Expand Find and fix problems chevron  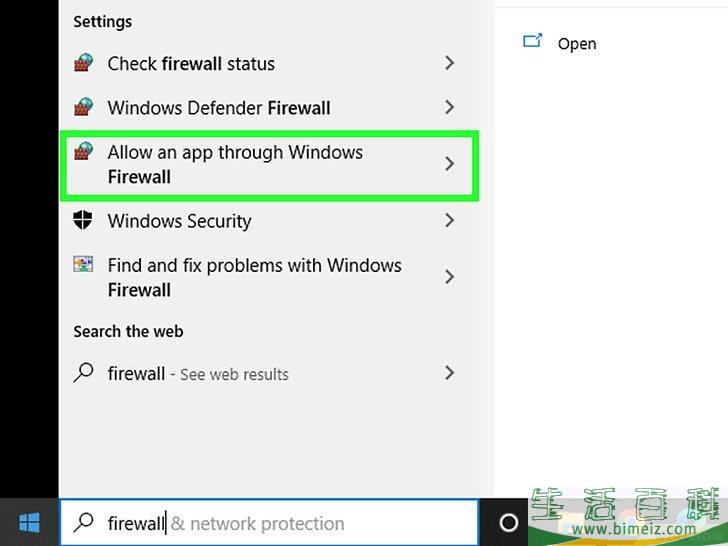click(x=449, y=277)
